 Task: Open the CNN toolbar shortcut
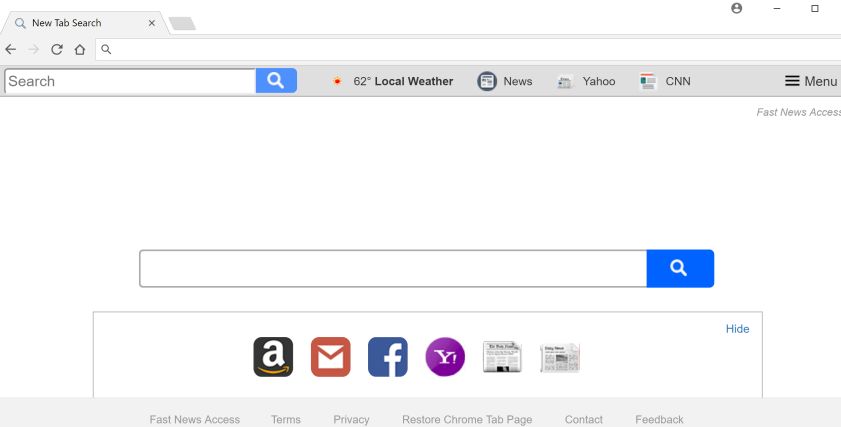[x=665, y=81]
